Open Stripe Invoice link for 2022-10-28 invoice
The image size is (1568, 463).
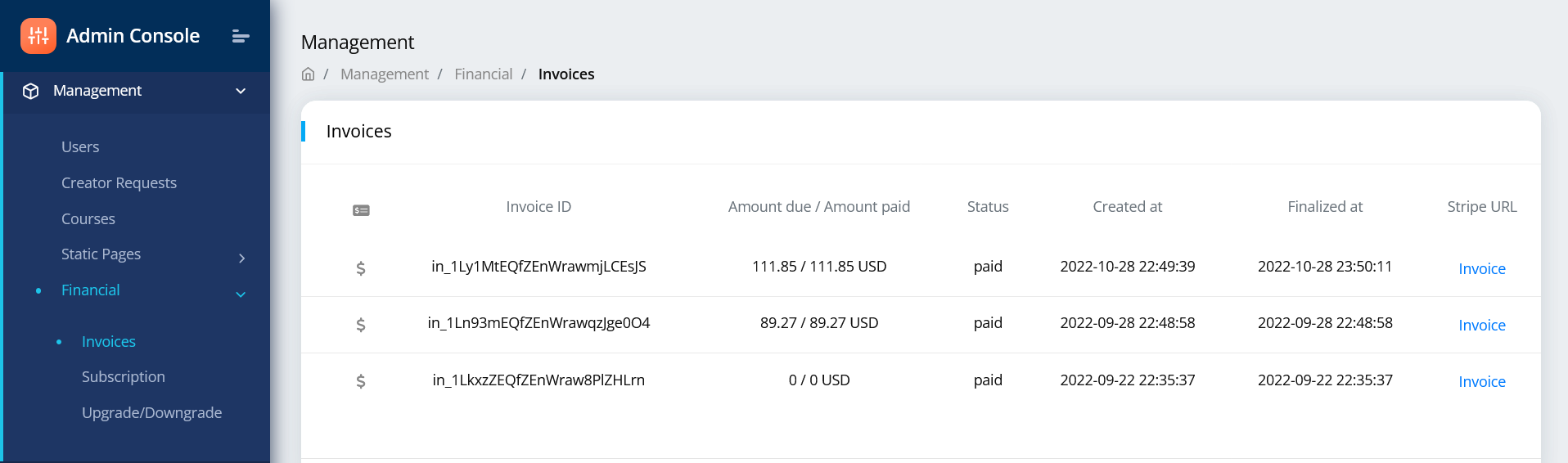(x=1482, y=269)
